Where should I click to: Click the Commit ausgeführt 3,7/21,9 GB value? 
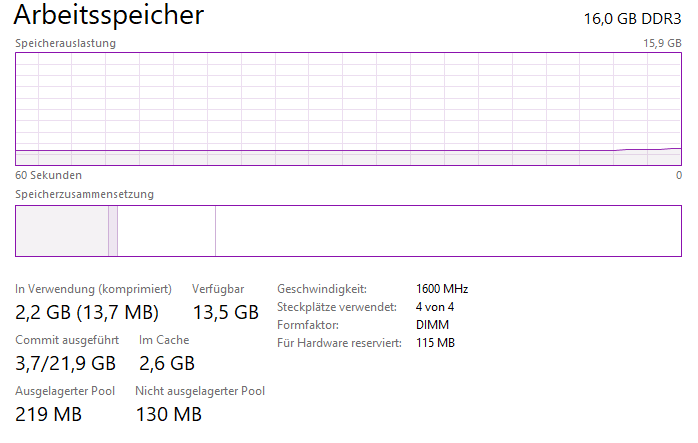pos(65,363)
